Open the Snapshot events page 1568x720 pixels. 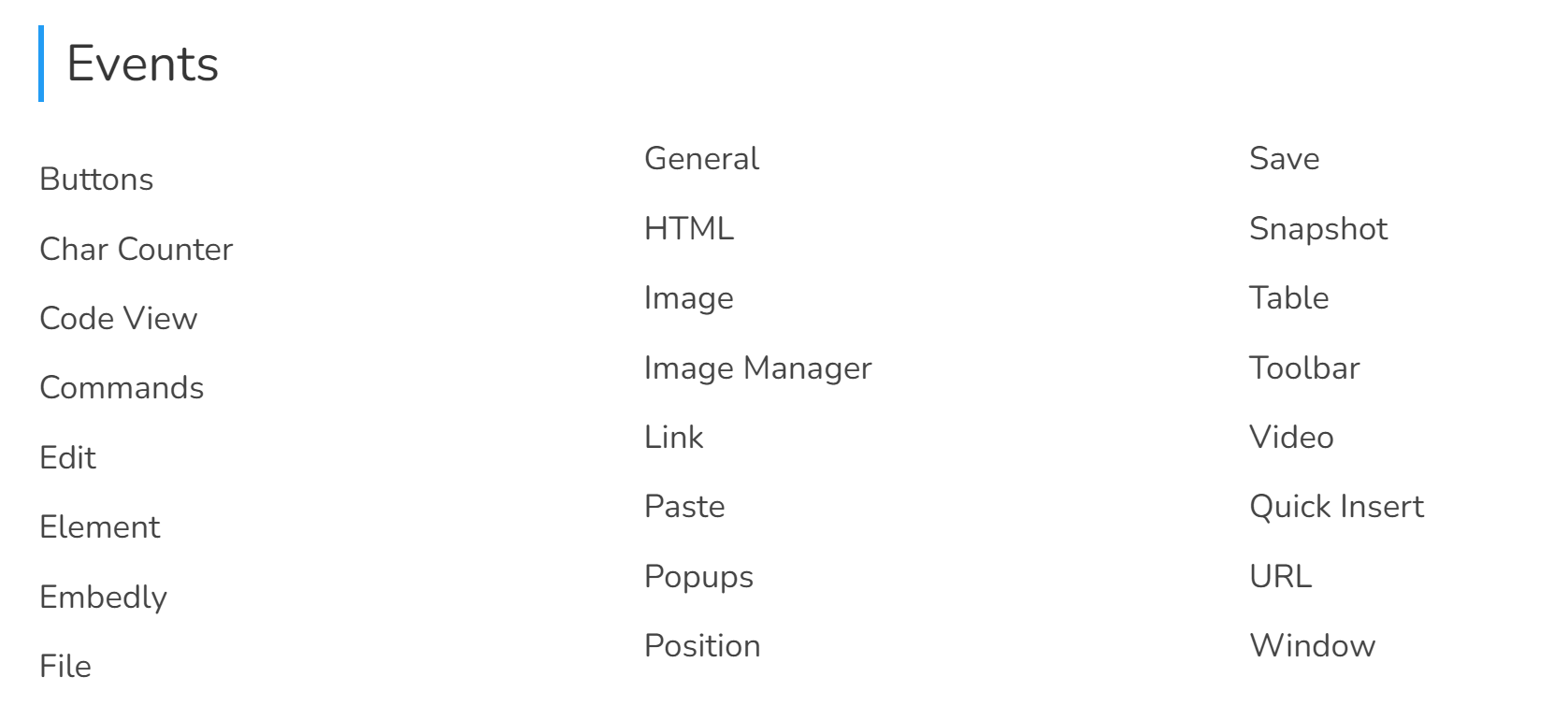(x=1317, y=227)
